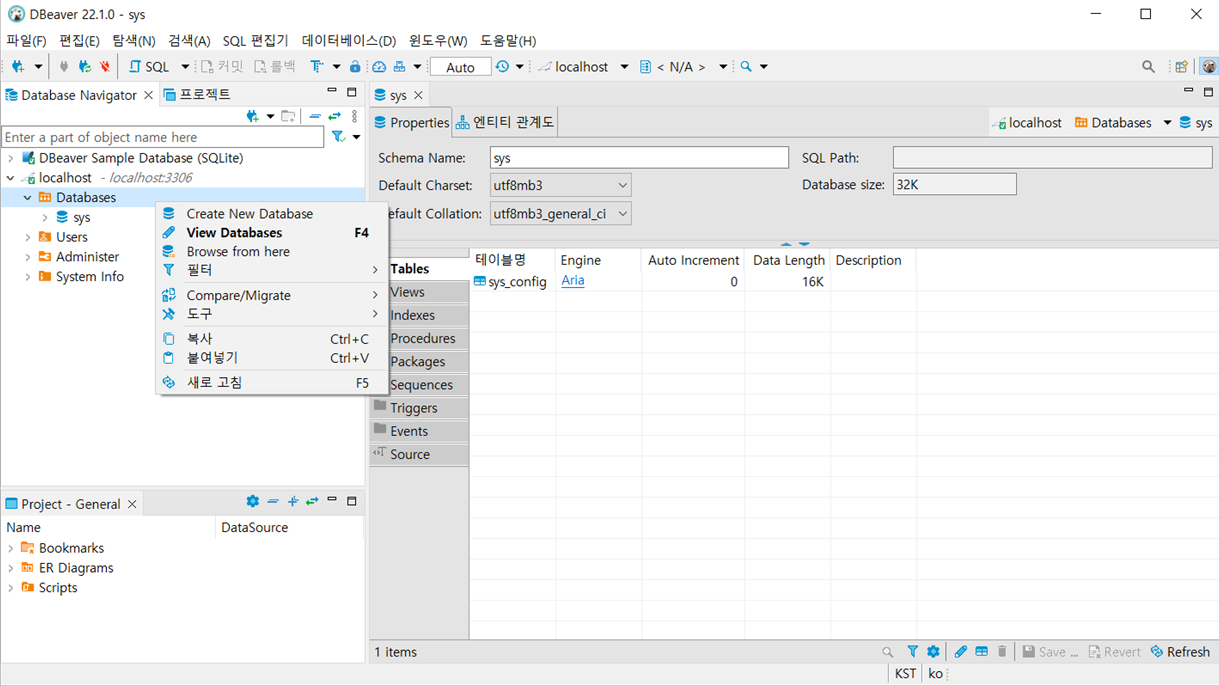Click the main toolbar search magnifier on far right
Viewport: 1219px width, 686px height.
1148,67
